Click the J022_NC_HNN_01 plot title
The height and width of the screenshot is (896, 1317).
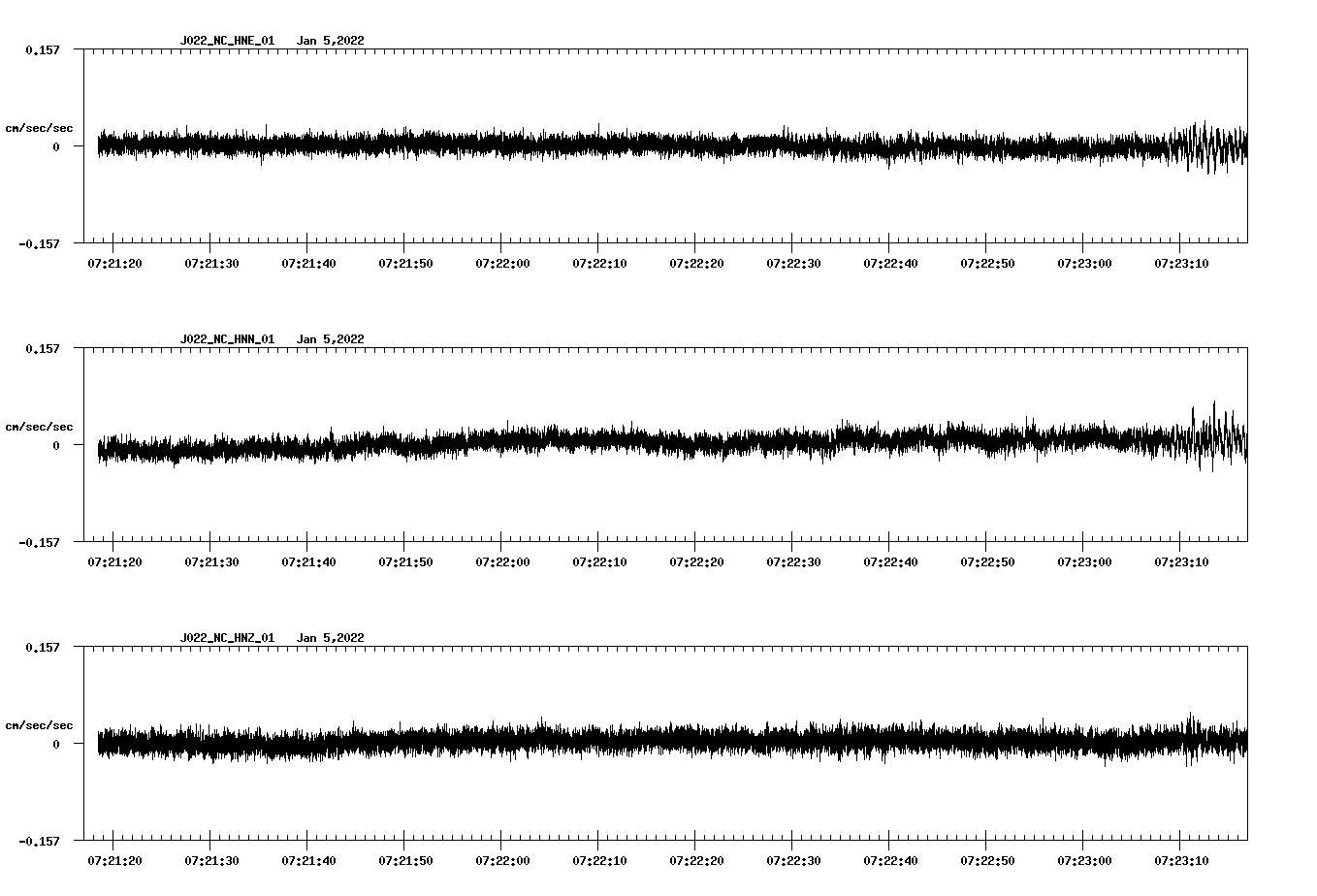click(x=227, y=339)
